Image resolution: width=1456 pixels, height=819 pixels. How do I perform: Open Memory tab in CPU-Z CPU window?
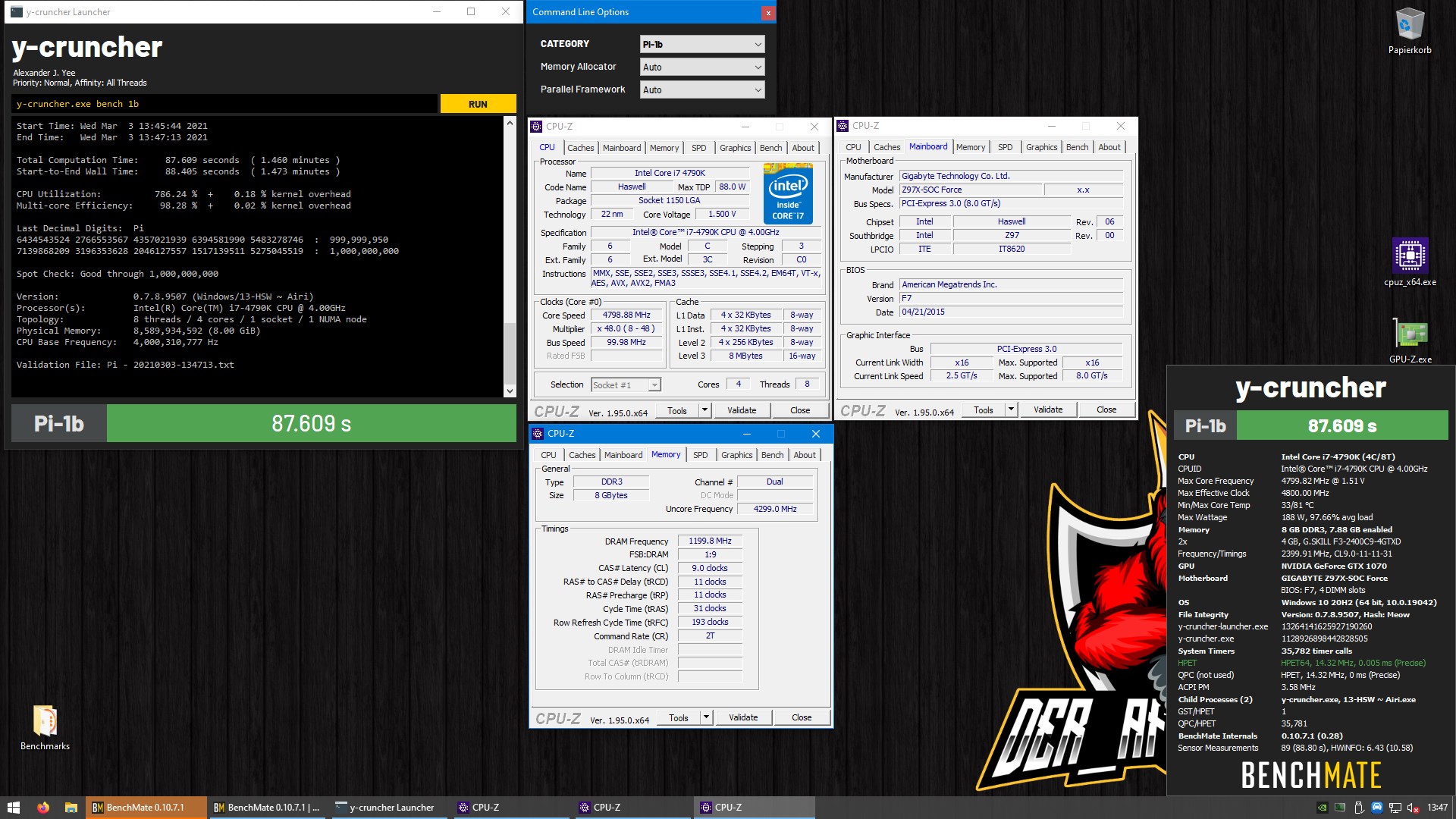pyautogui.click(x=664, y=148)
